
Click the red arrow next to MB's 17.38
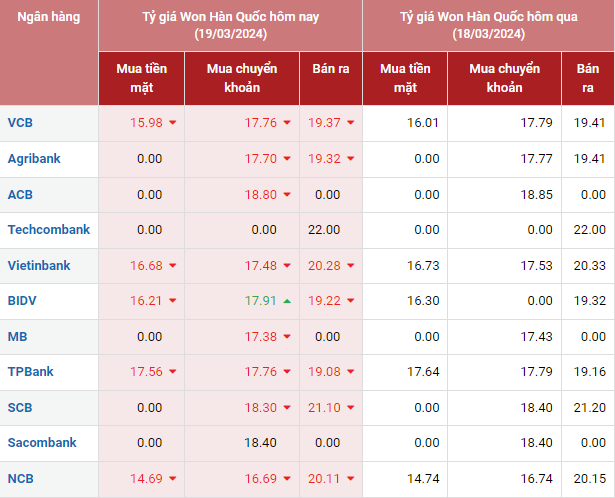click(x=287, y=336)
